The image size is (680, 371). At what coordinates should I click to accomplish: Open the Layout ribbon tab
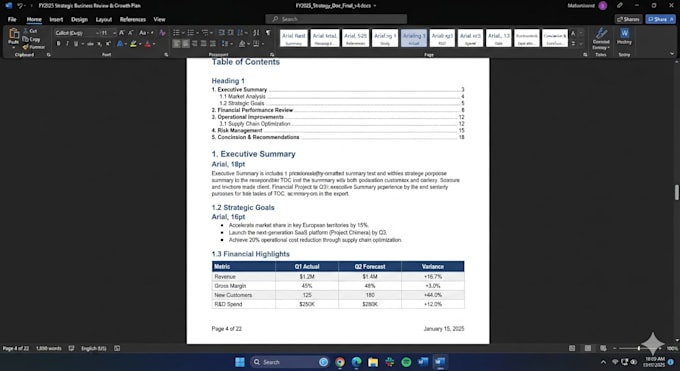click(x=104, y=20)
